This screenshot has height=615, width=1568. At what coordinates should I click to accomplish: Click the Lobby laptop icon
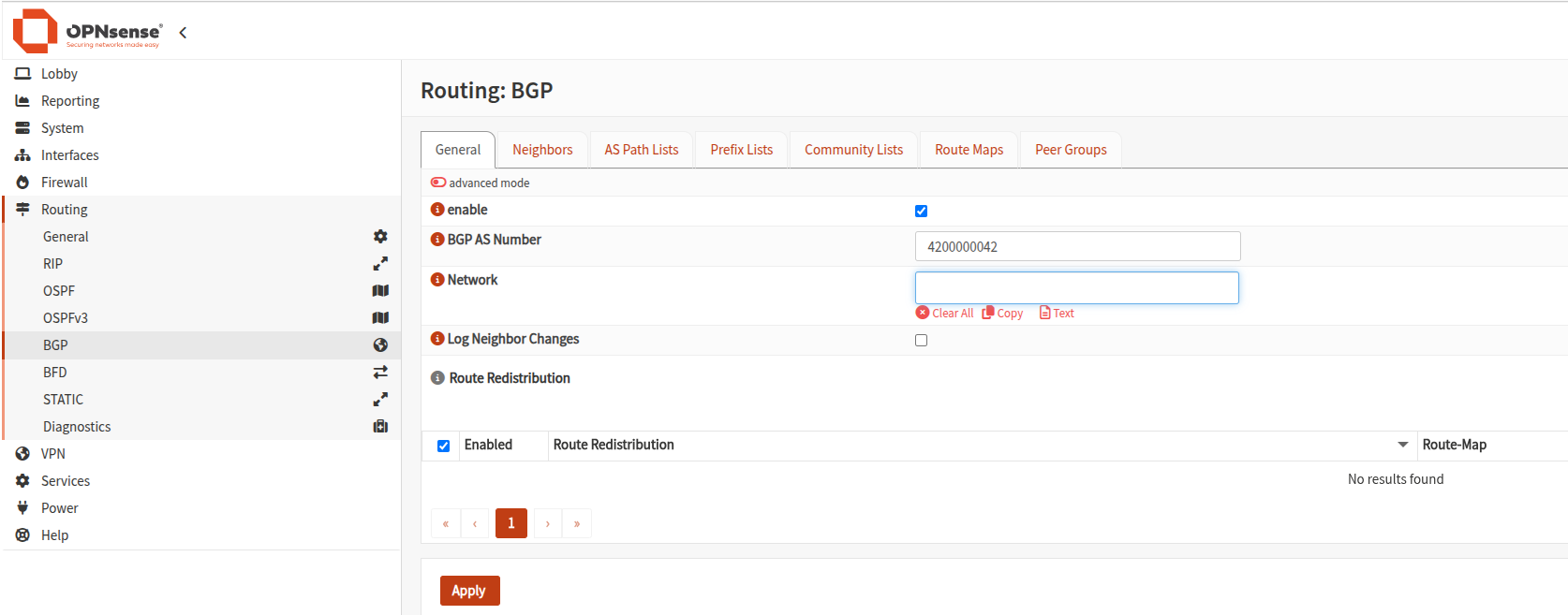[x=22, y=74]
